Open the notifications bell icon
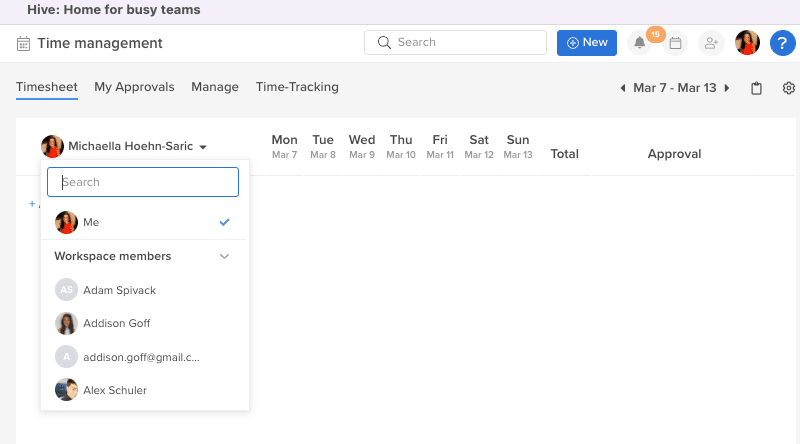Viewport: 800px width, 444px height. [640, 43]
